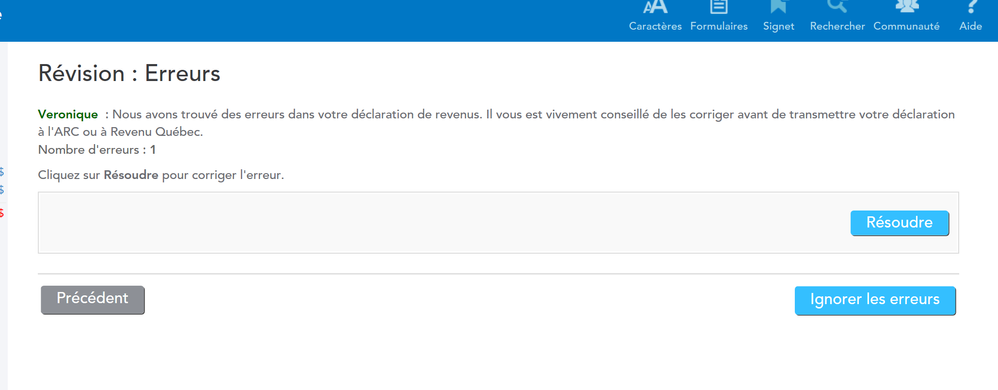Open the Communauté people icon
The height and width of the screenshot is (390, 998).
[906, 6]
